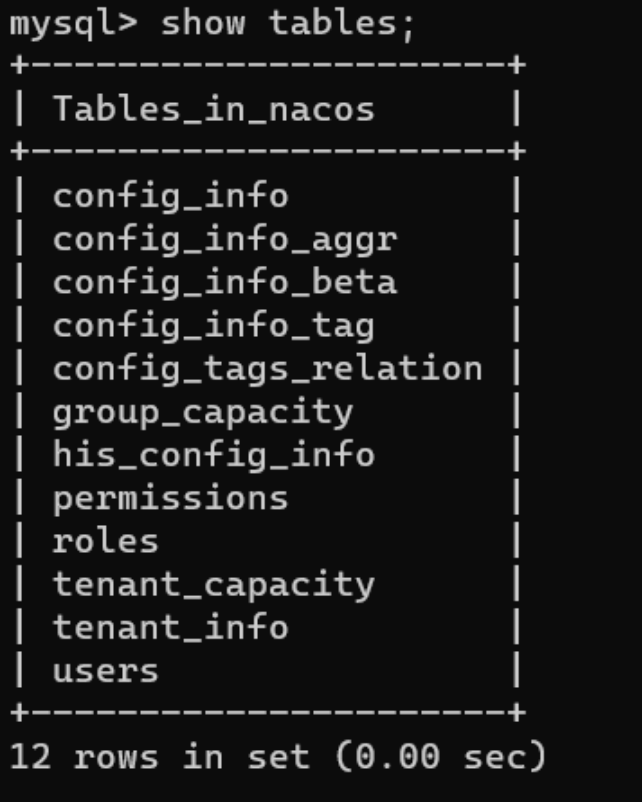Click the config_info table name

coord(171,195)
